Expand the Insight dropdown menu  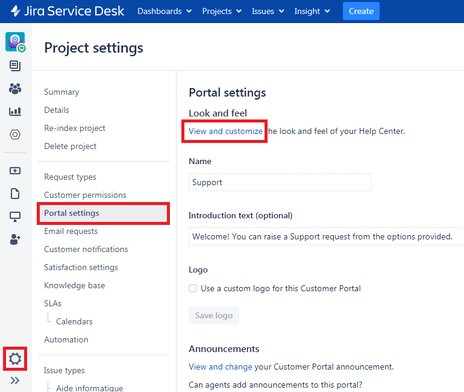click(312, 11)
